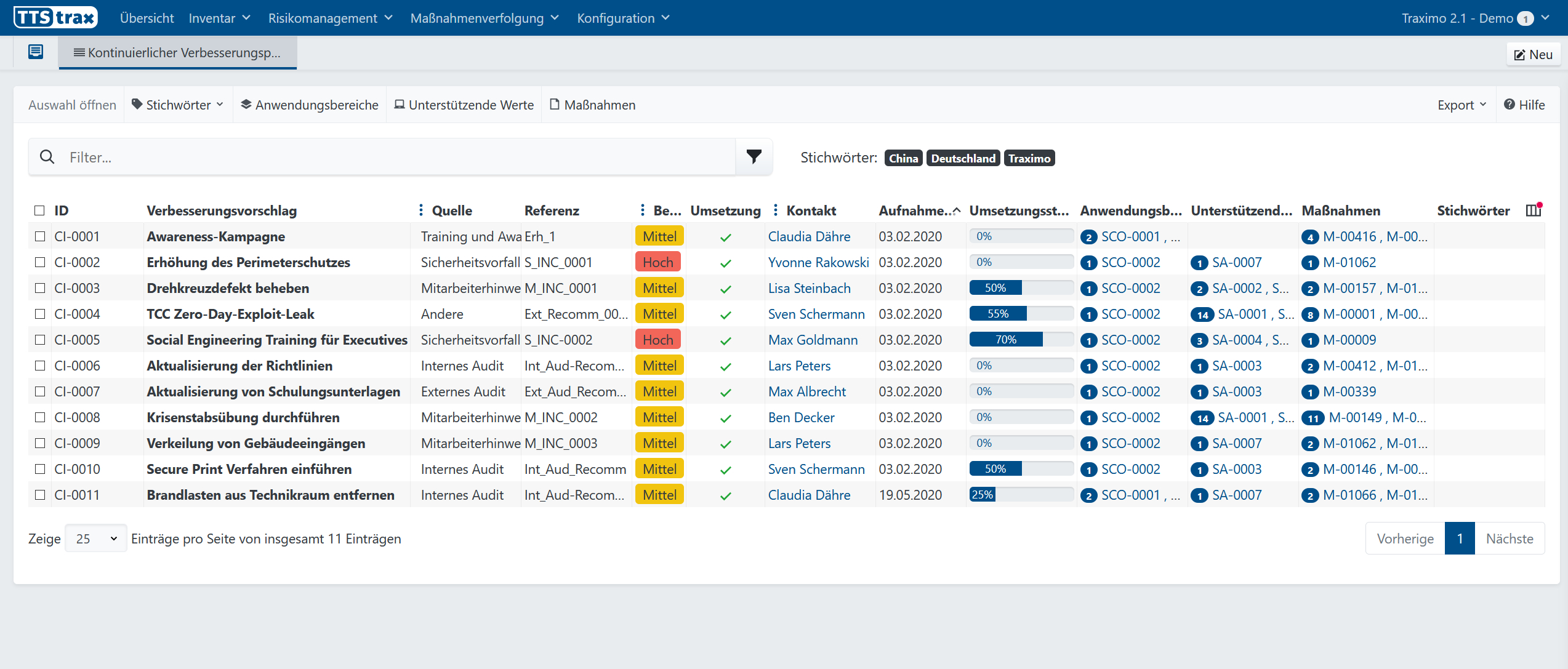Check the CI-0004 row checkbox
The width and height of the screenshot is (1568, 669).
click(x=40, y=314)
